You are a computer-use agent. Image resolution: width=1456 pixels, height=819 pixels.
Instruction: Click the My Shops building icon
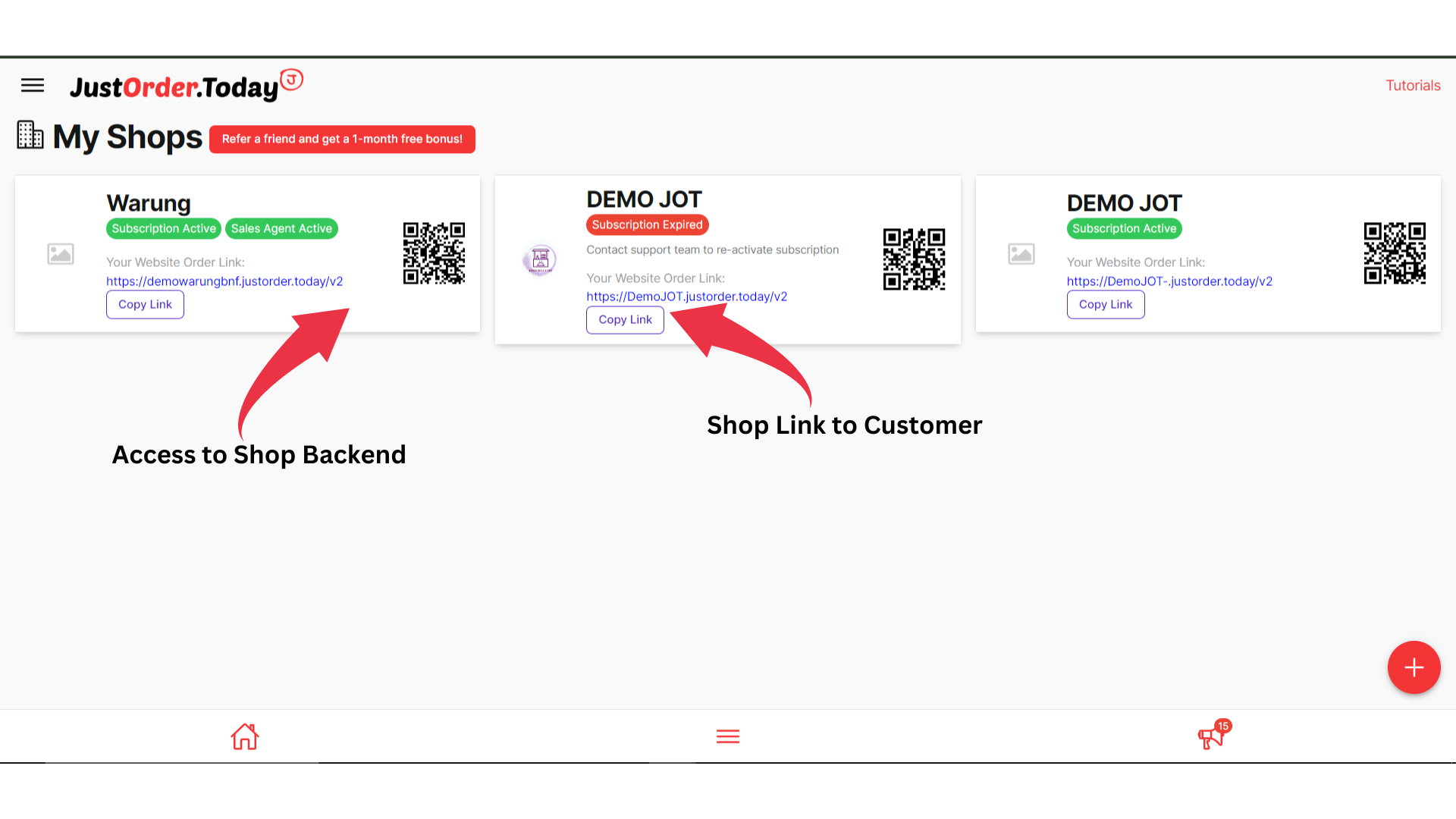[x=30, y=136]
